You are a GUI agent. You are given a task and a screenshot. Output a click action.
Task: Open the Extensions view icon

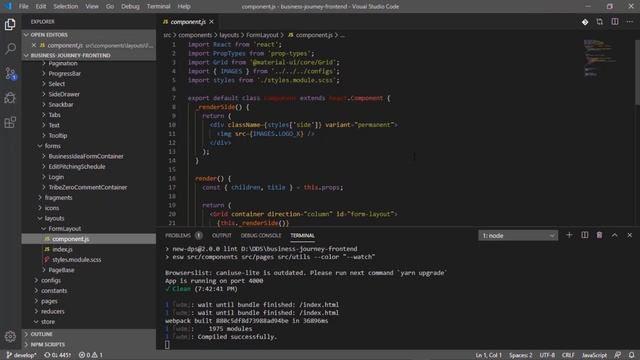click(x=10, y=122)
